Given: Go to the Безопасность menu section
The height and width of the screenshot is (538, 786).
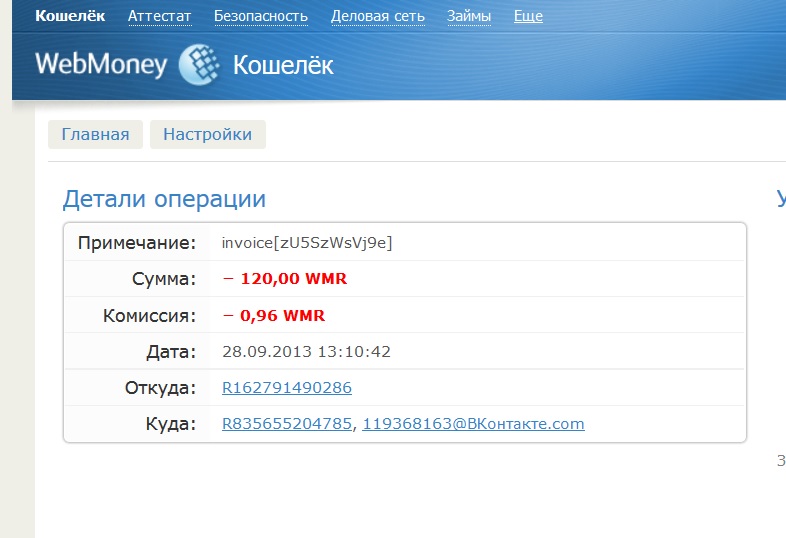Looking at the screenshot, I should pyautogui.click(x=261, y=17).
